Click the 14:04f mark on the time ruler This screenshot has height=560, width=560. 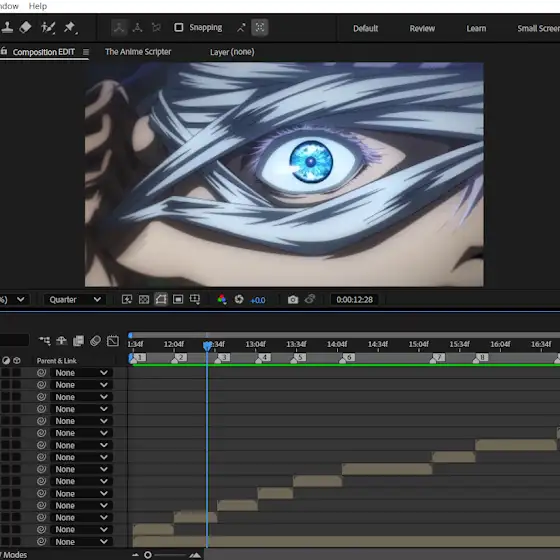(x=337, y=344)
